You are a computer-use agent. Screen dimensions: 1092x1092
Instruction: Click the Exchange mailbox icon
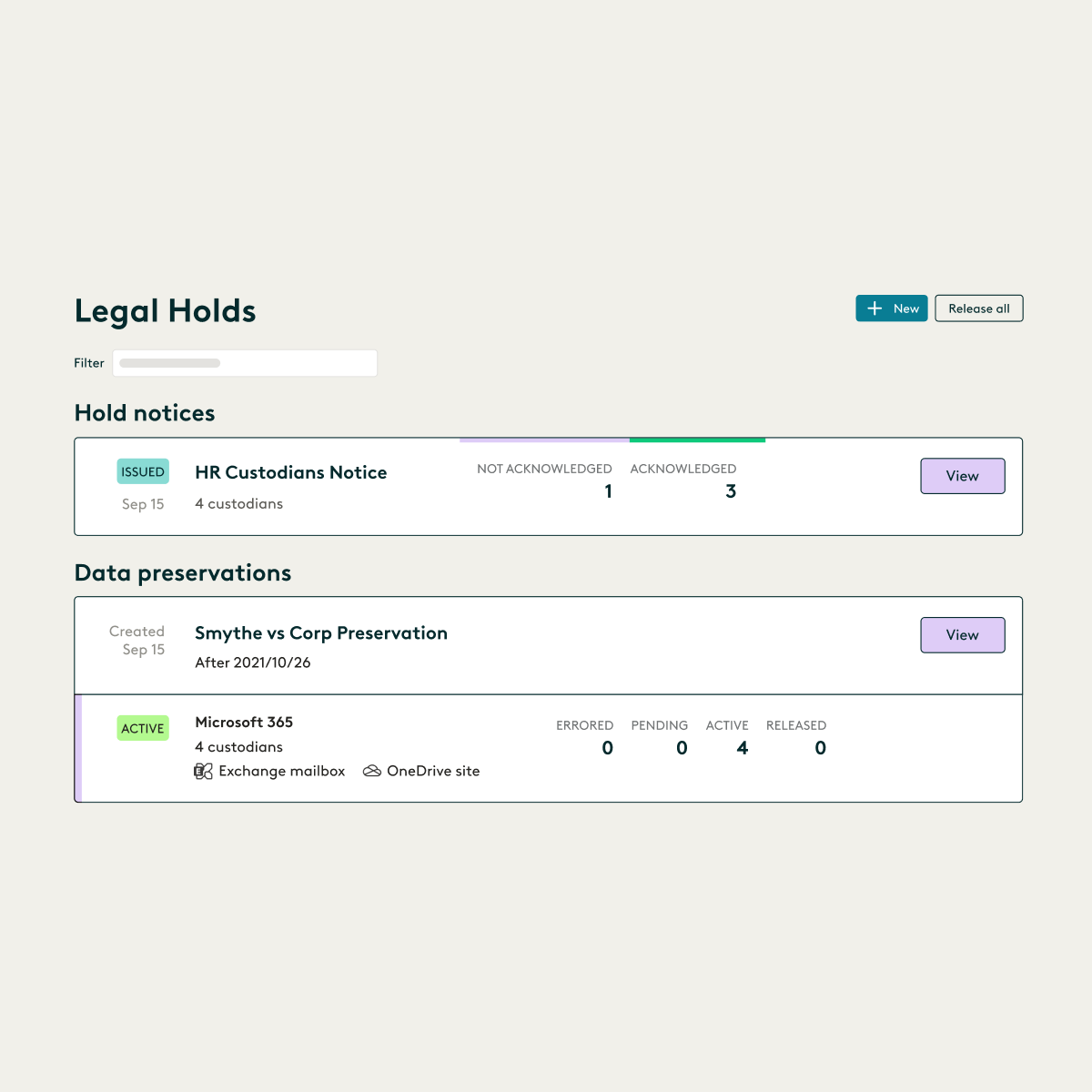click(x=203, y=771)
